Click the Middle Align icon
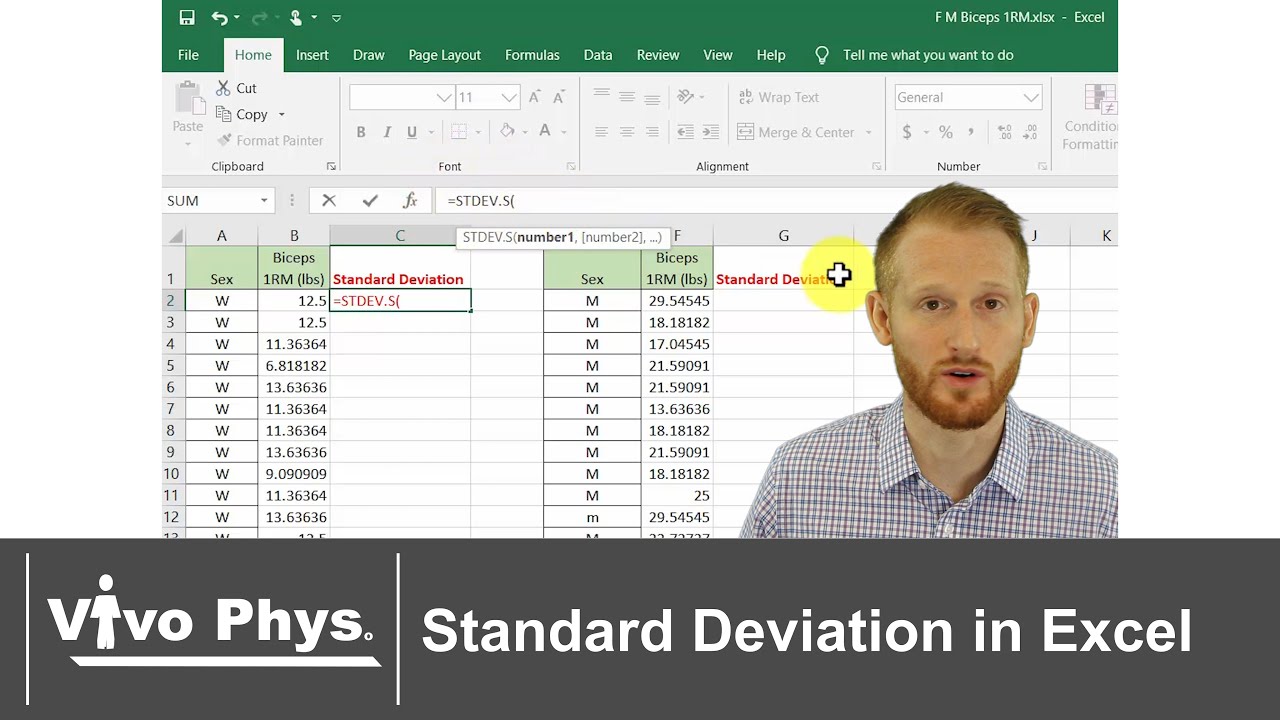The image size is (1280, 720). point(627,96)
